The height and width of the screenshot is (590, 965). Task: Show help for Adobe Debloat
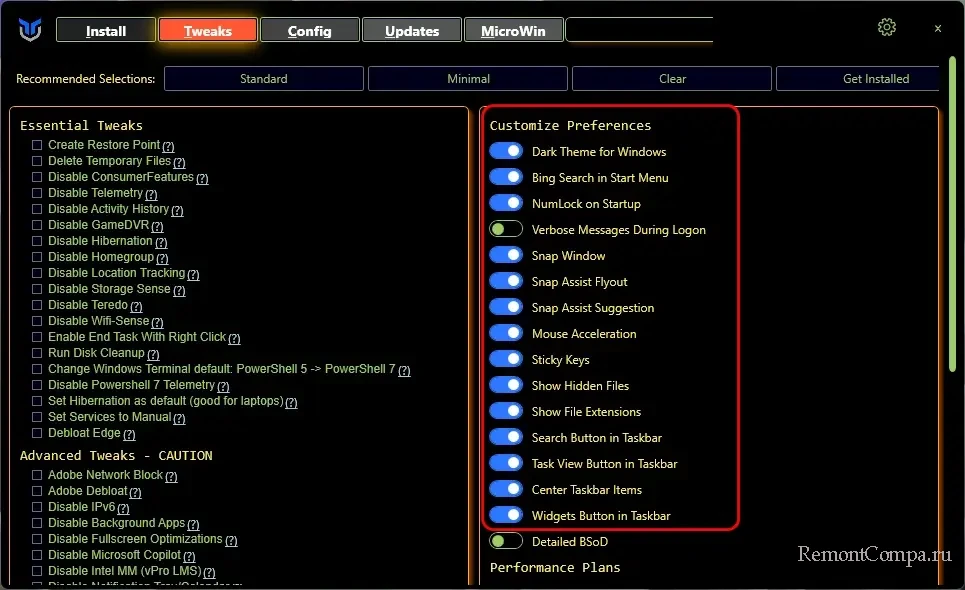tap(135, 492)
